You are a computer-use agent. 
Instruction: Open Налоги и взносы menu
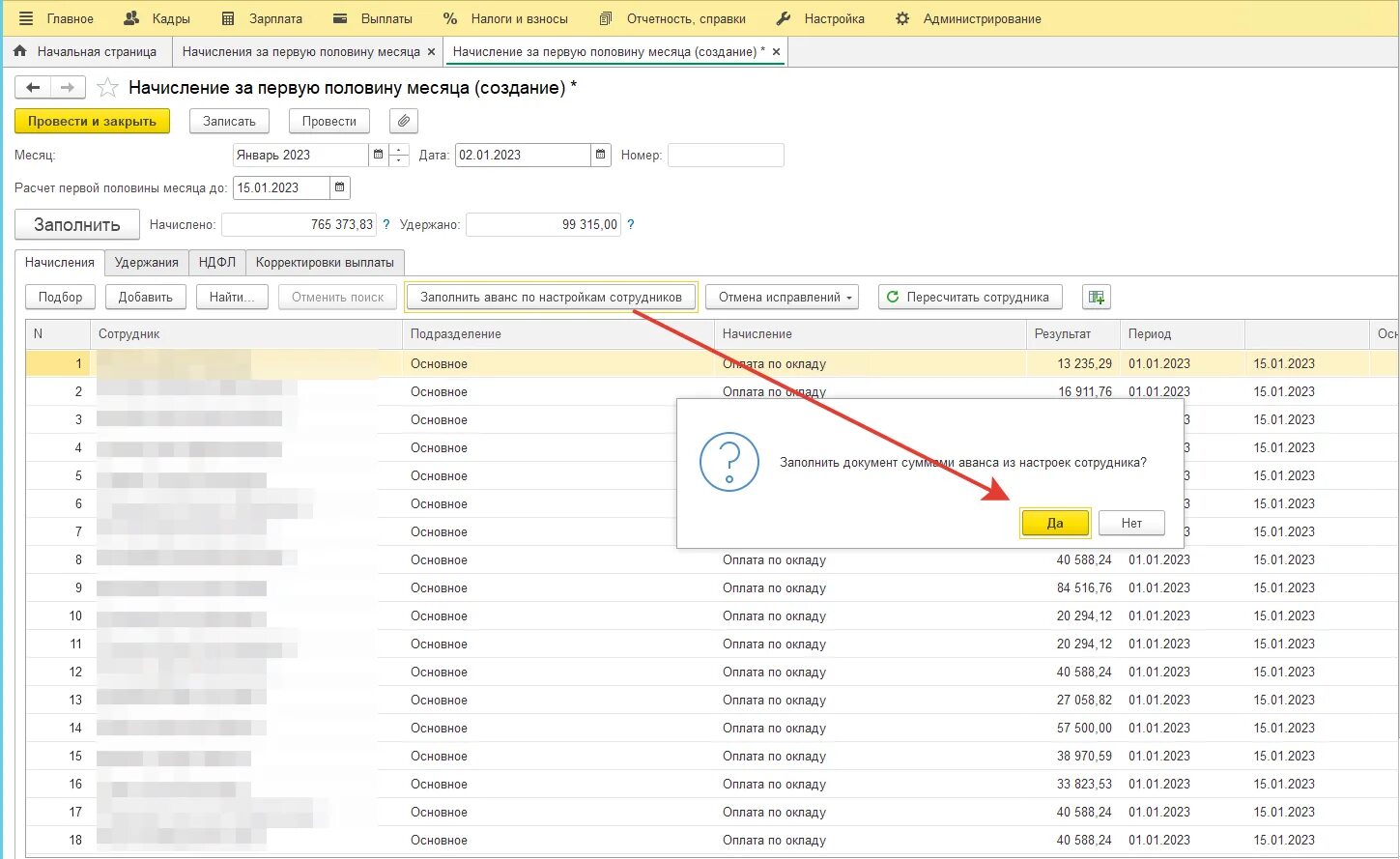[505, 18]
